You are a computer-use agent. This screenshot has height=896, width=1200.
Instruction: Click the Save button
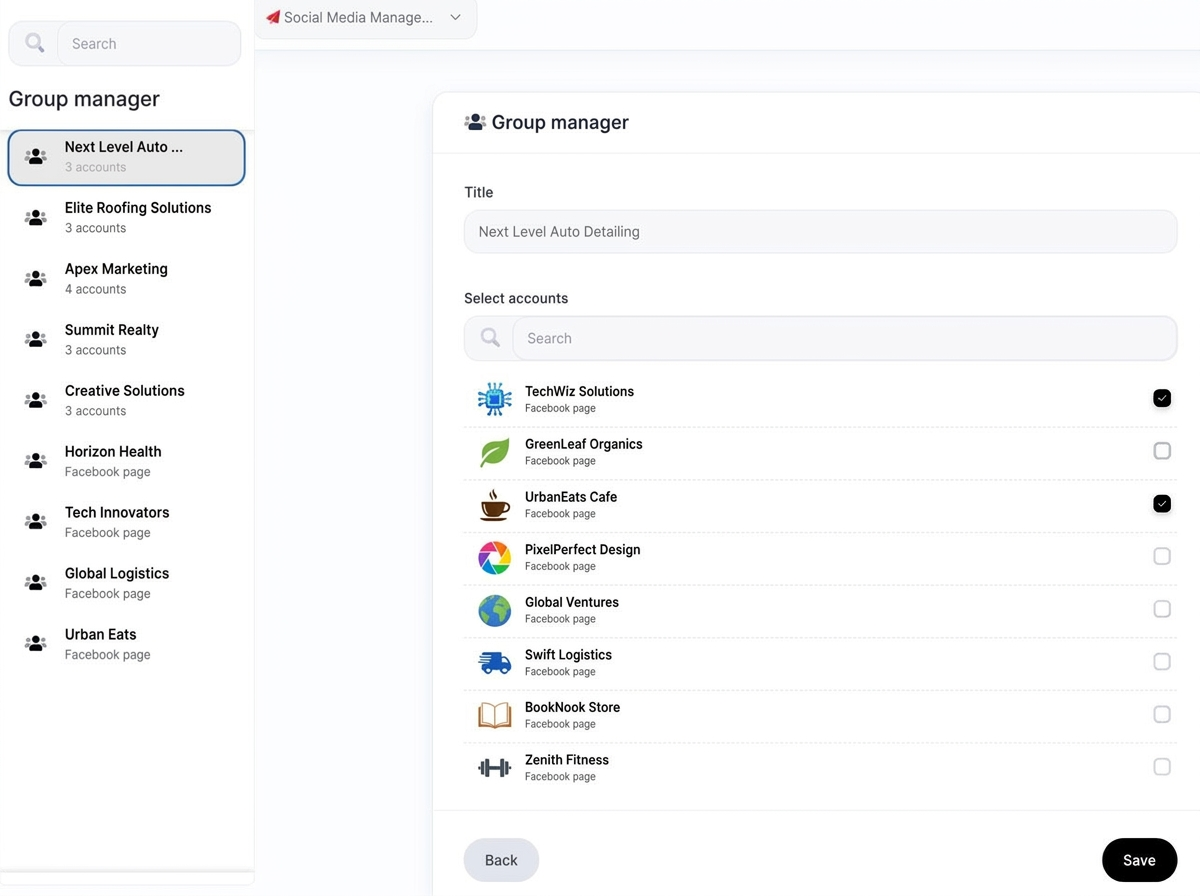(1139, 860)
